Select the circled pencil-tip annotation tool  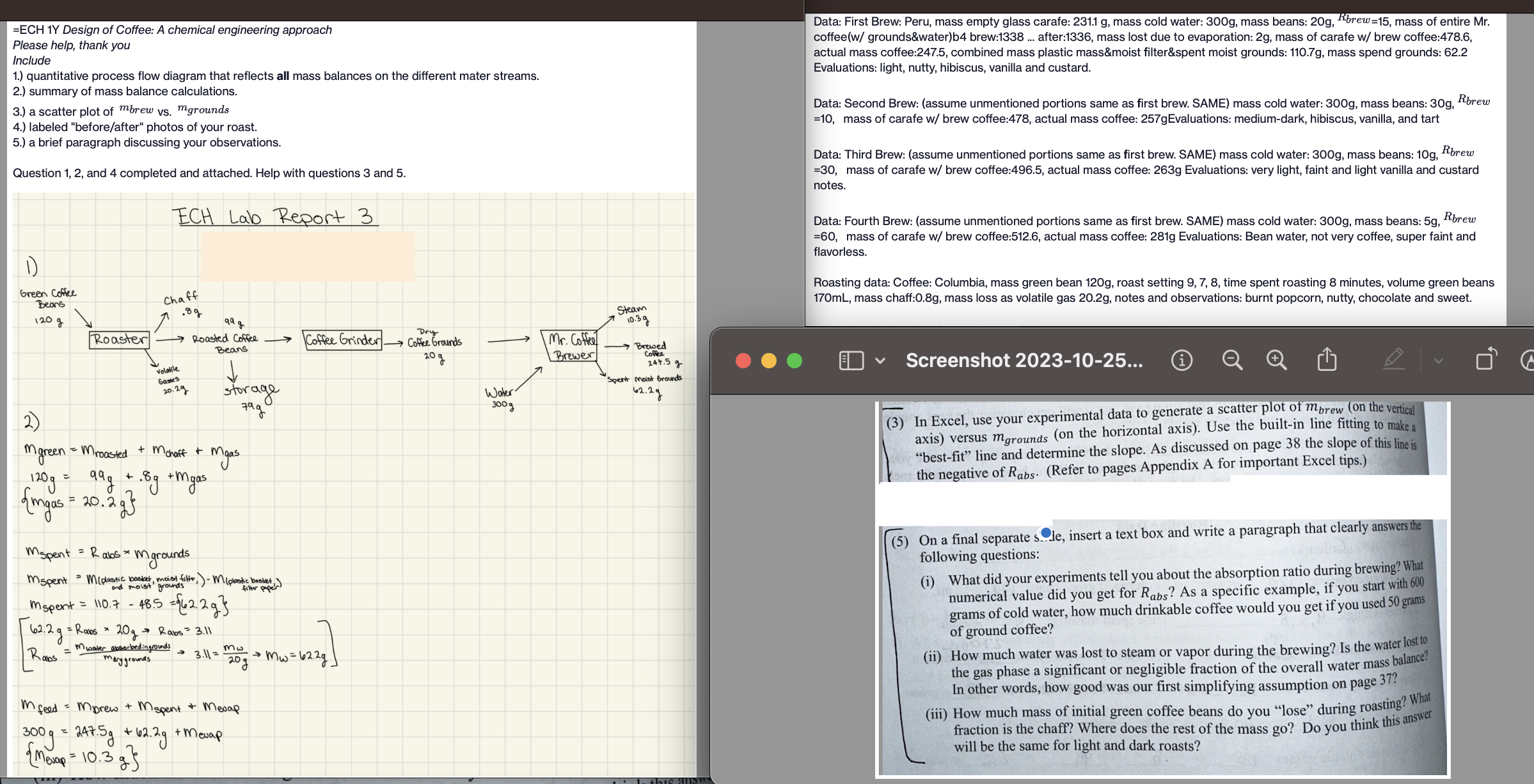pyautogui.click(x=1529, y=360)
